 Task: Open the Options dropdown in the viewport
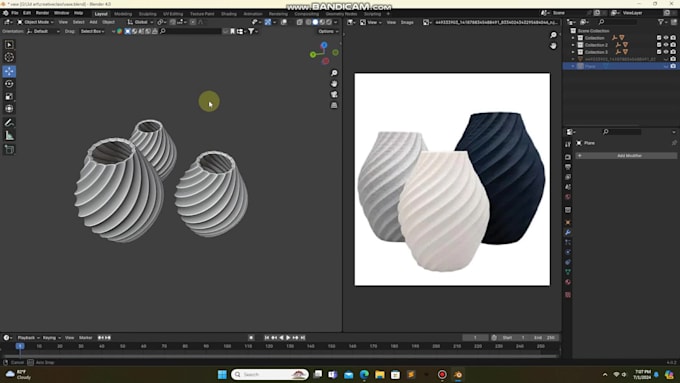tap(328, 31)
